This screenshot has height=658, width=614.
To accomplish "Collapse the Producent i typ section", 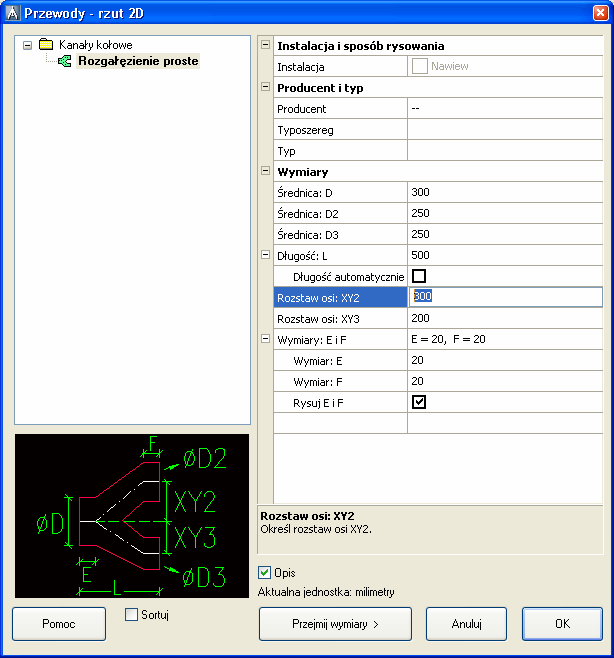I will [x=265, y=87].
